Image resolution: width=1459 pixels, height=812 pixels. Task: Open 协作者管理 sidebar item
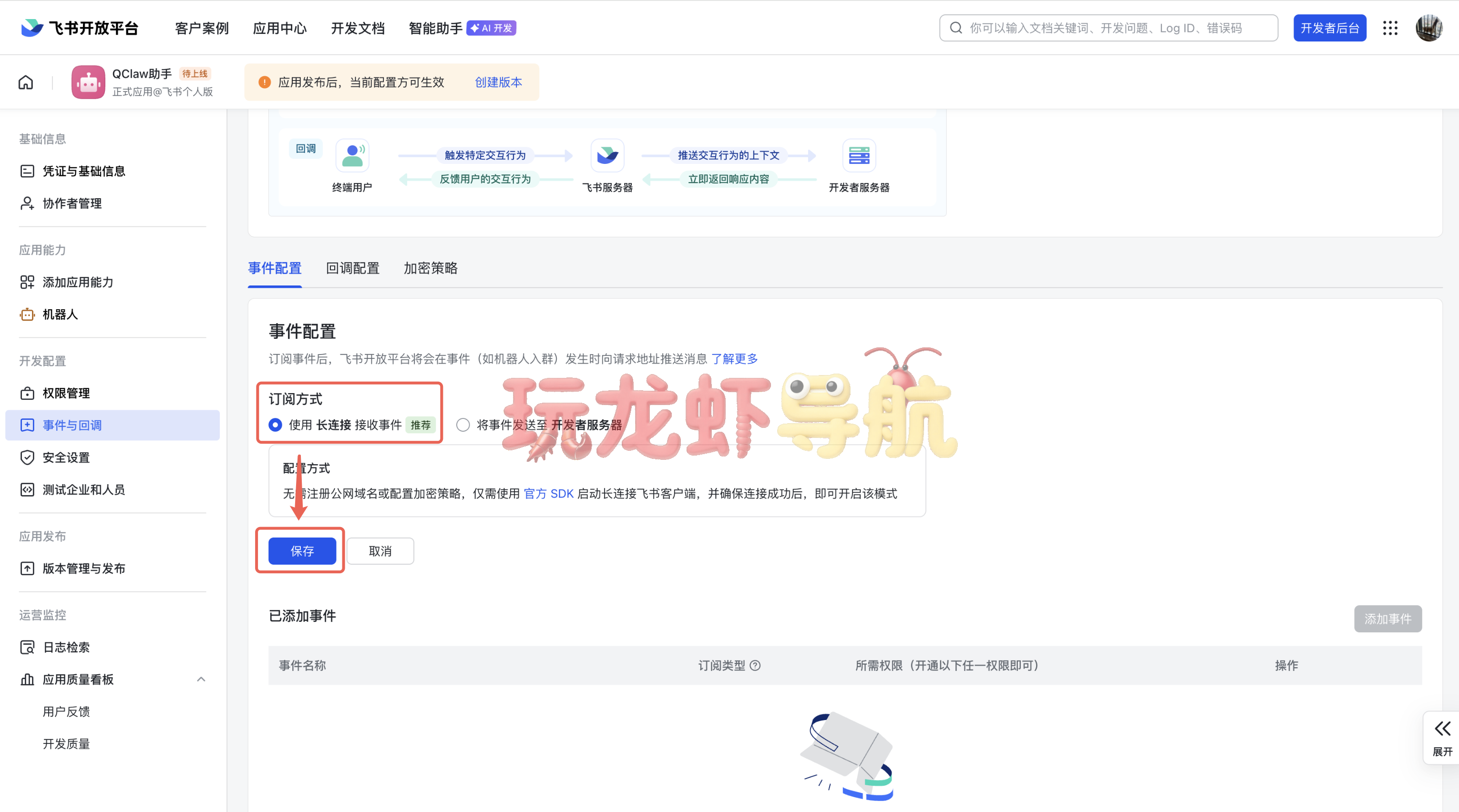112,203
